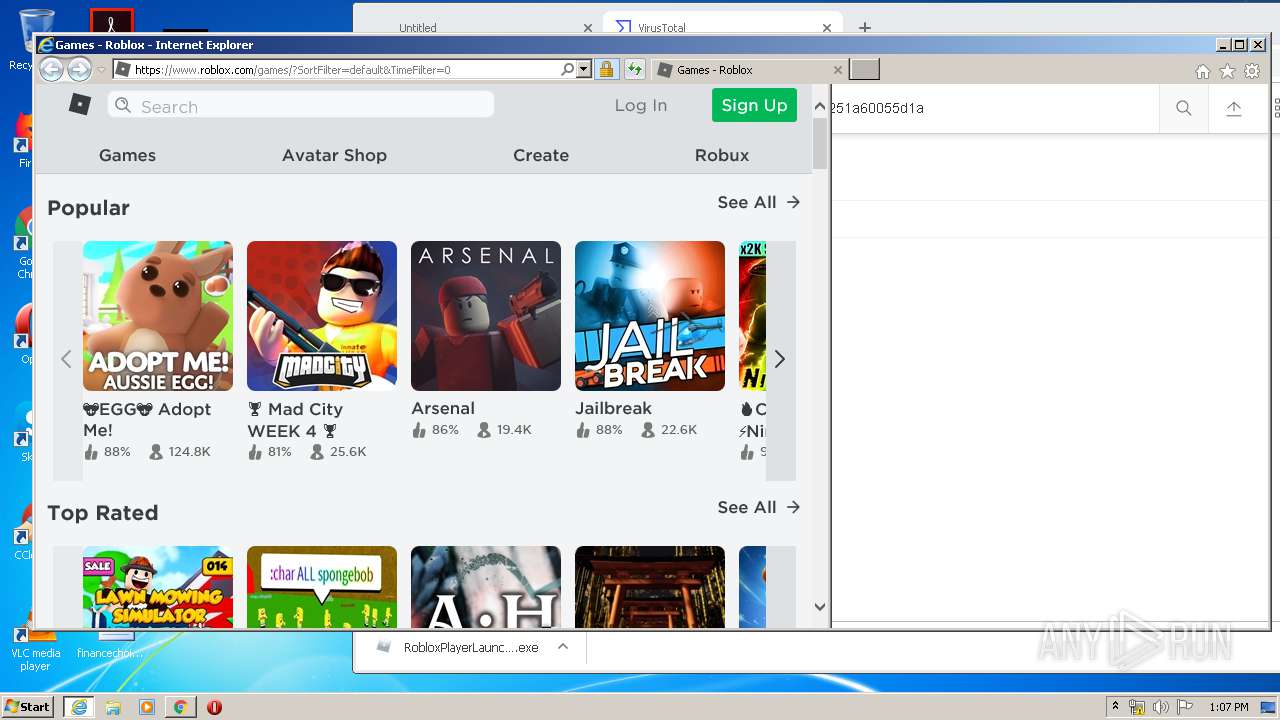Click the Internet Explorer Back button

[51, 69]
